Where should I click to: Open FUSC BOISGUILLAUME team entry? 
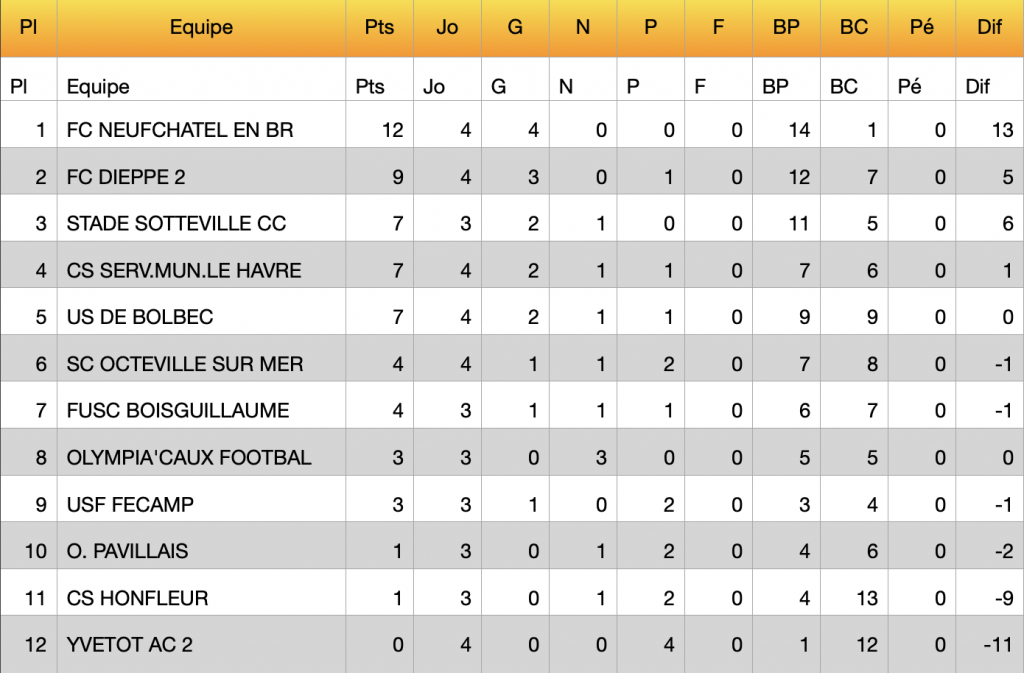coord(178,411)
